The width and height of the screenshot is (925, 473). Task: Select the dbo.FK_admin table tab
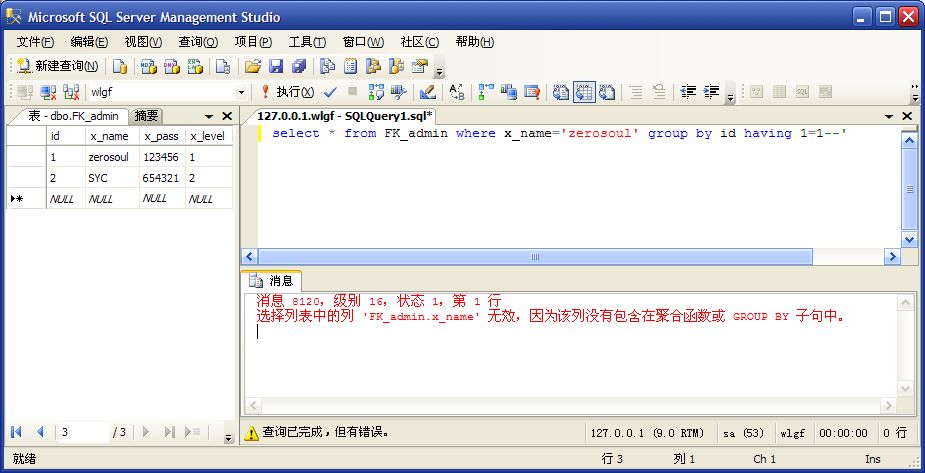click(71, 116)
